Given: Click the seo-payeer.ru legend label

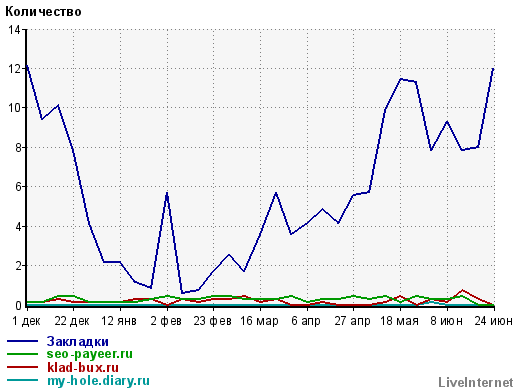Looking at the screenshot, I should [x=89, y=354].
